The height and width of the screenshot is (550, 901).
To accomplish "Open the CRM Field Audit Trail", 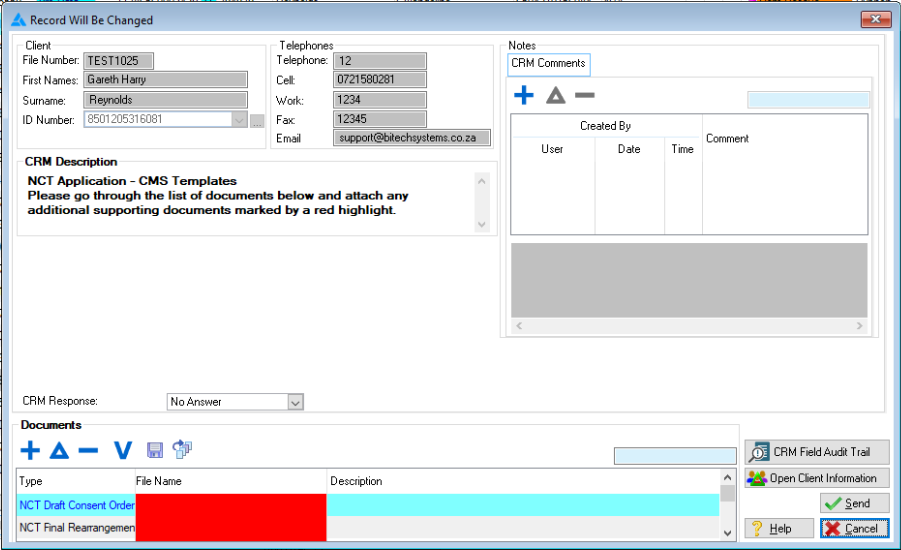I will 816,452.
